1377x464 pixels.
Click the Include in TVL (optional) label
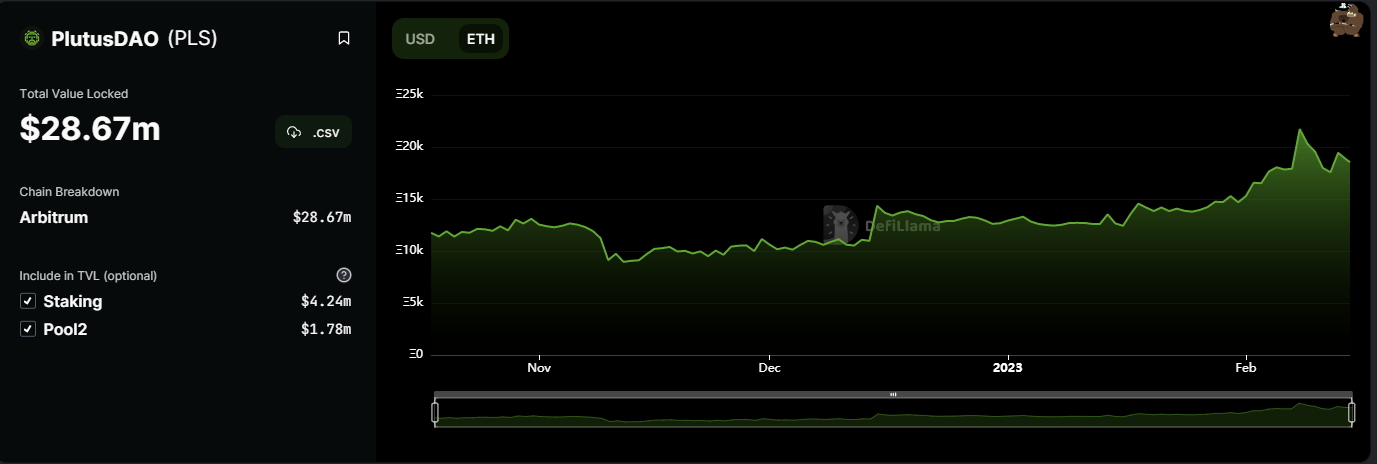(88, 275)
